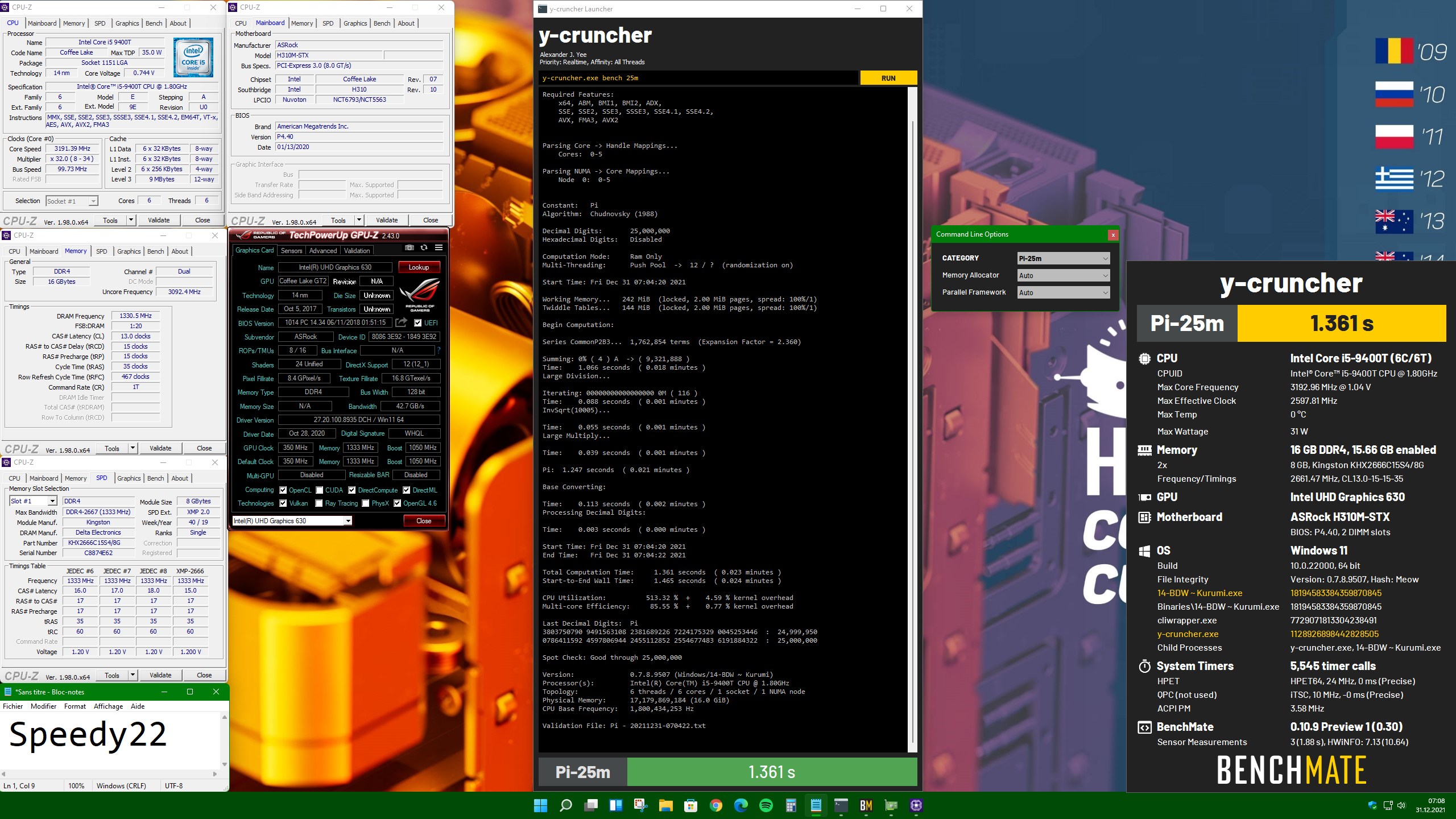This screenshot has width=1456, height=819.
Task: Open Calculator from the taskbar
Action: click(791, 805)
